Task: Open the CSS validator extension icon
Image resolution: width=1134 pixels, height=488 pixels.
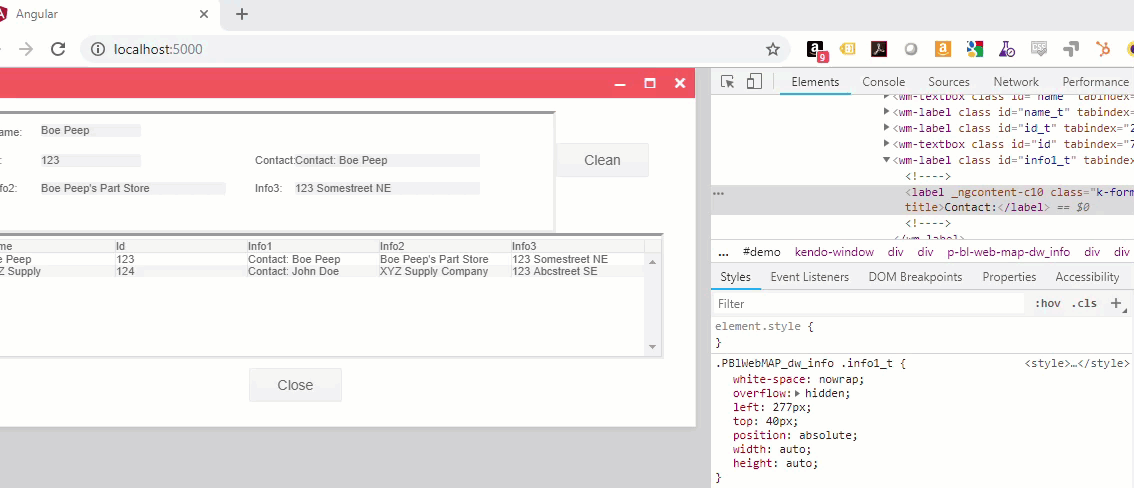Action: [1039, 48]
